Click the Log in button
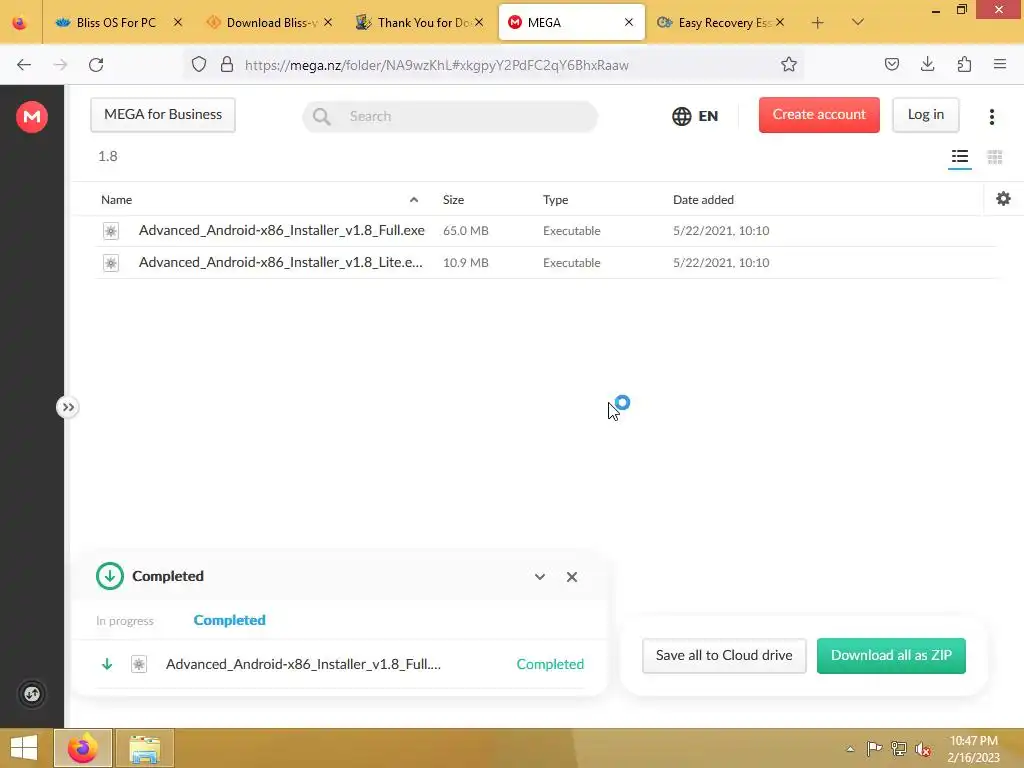Viewport: 1024px width, 768px height. point(925,115)
